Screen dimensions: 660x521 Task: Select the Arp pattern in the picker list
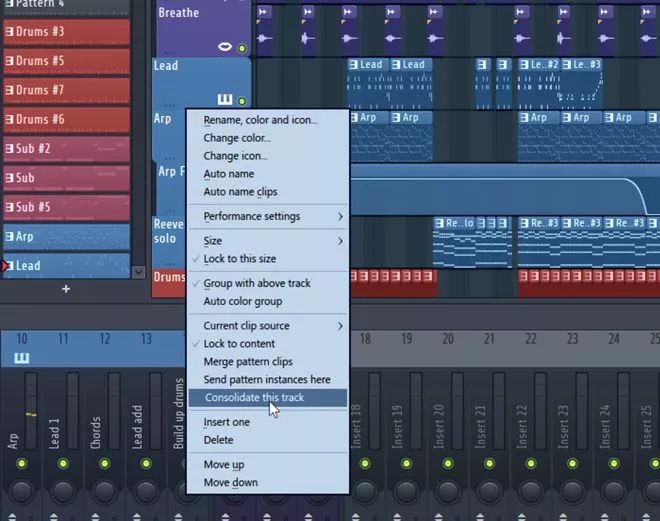point(66,237)
